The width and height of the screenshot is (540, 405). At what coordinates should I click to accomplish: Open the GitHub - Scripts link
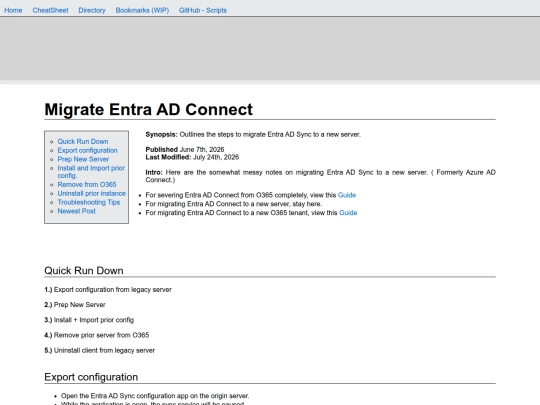[202, 10]
